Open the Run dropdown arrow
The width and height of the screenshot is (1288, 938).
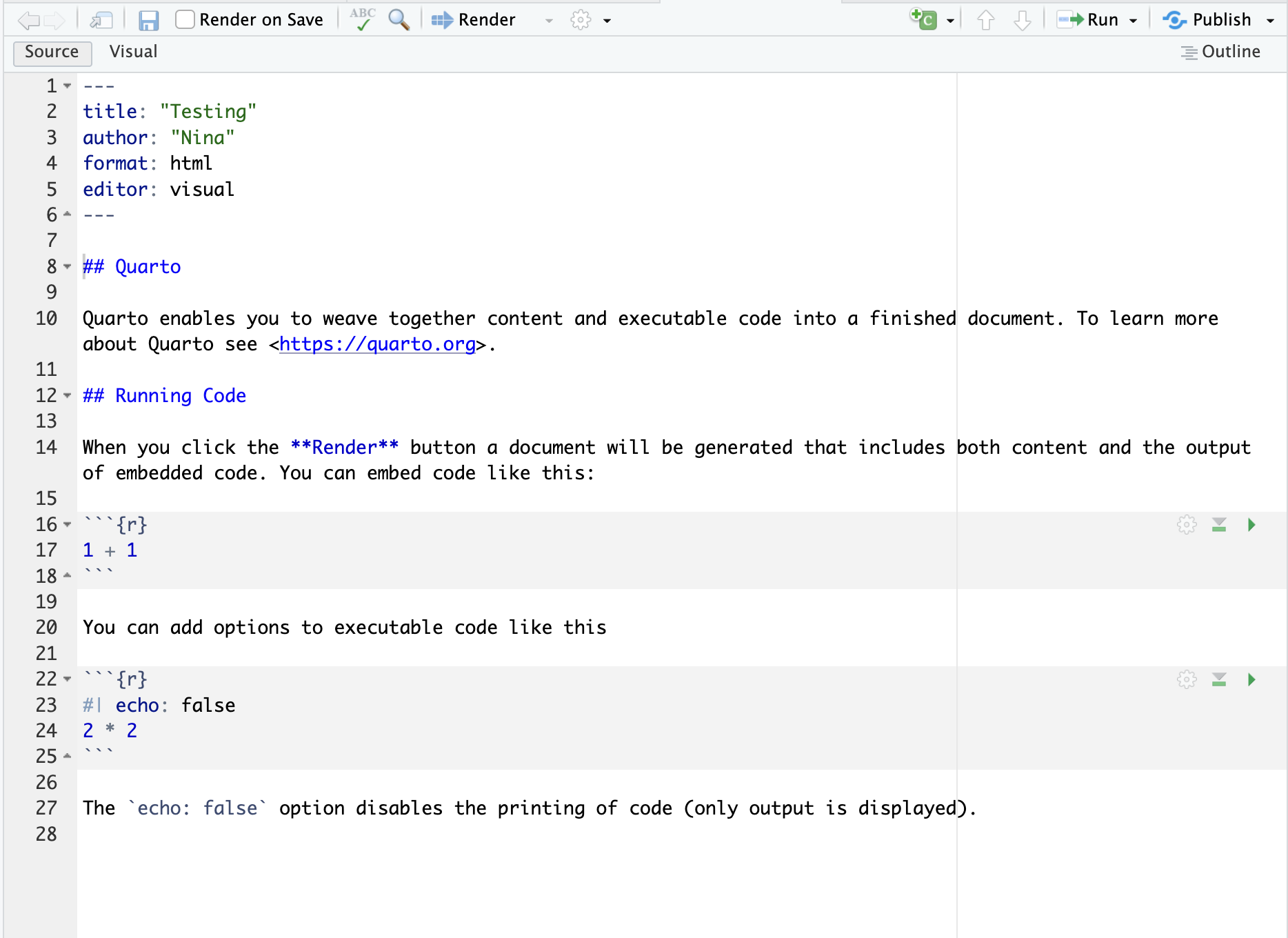tap(1134, 21)
